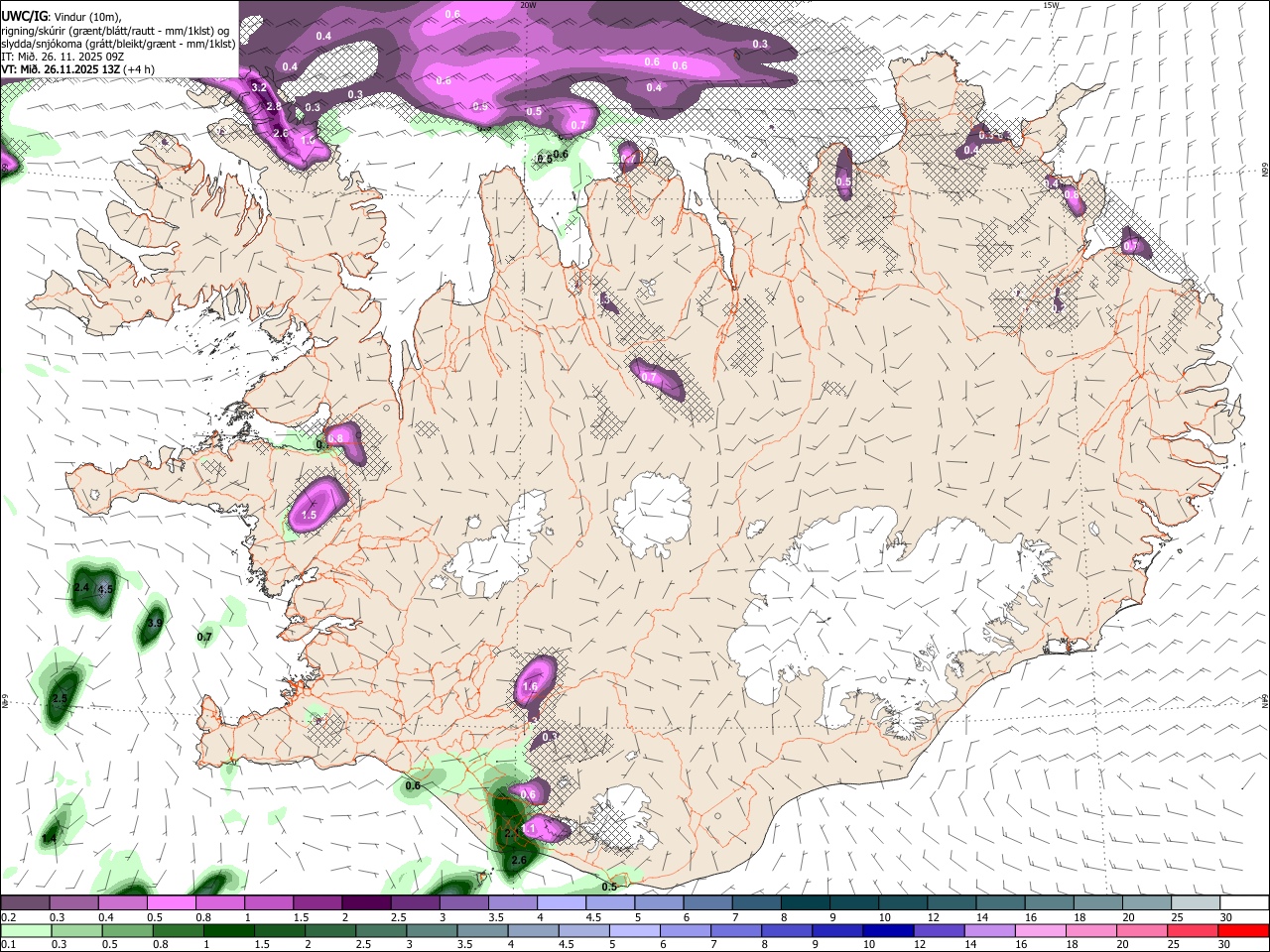The width and height of the screenshot is (1270, 952).
Task: Click the "2.8" snowfall value in the northwest
Action: pos(274,106)
